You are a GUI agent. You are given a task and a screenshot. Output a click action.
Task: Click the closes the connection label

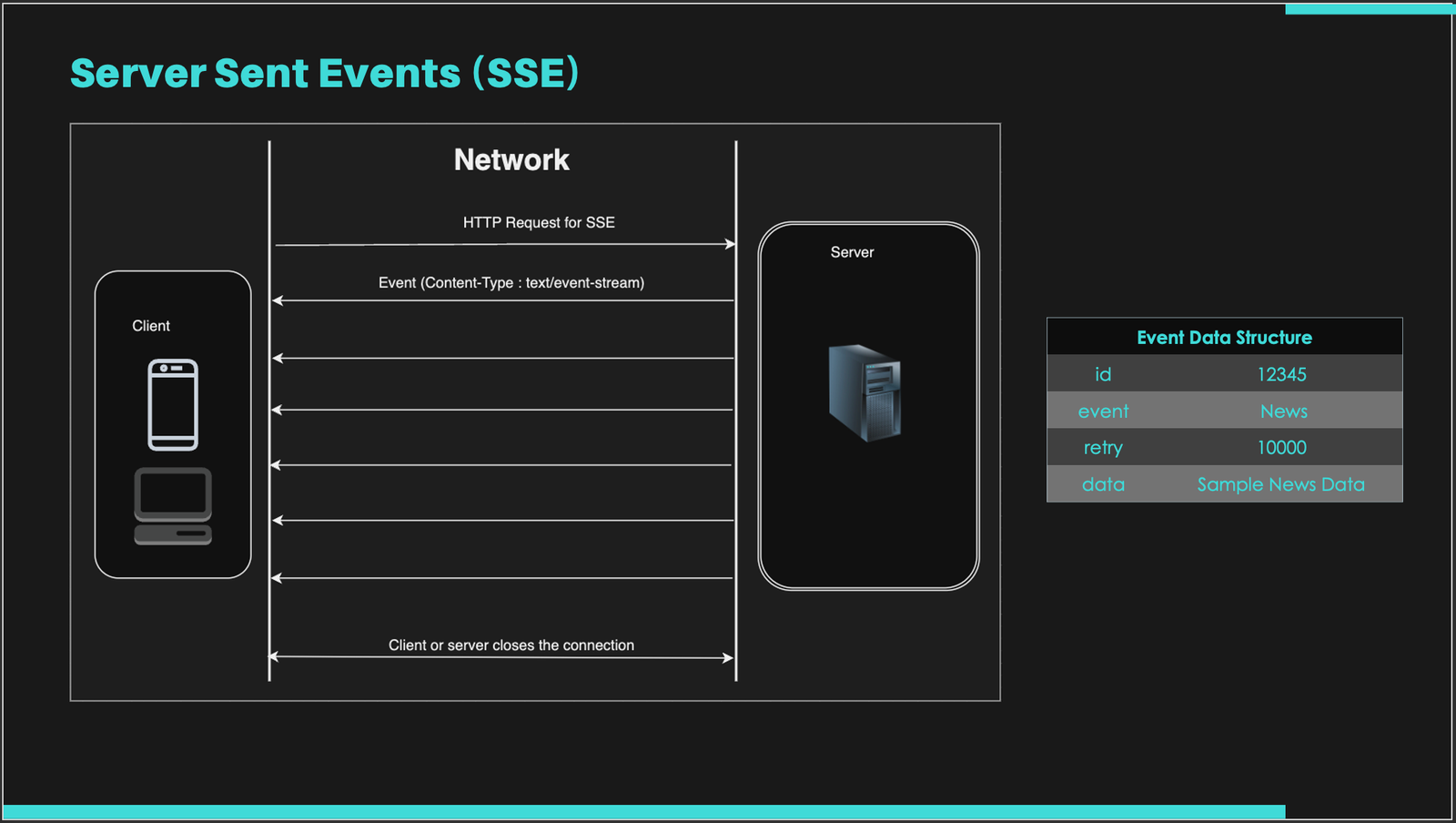[511, 645]
